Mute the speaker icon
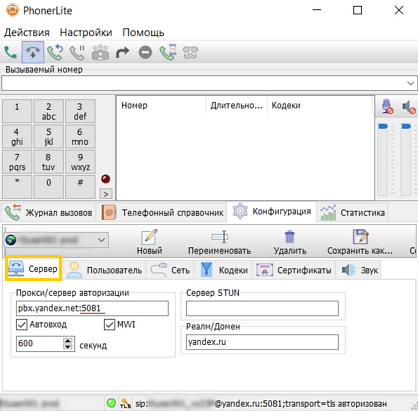The image size is (418, 411). (x=409, y=107)
